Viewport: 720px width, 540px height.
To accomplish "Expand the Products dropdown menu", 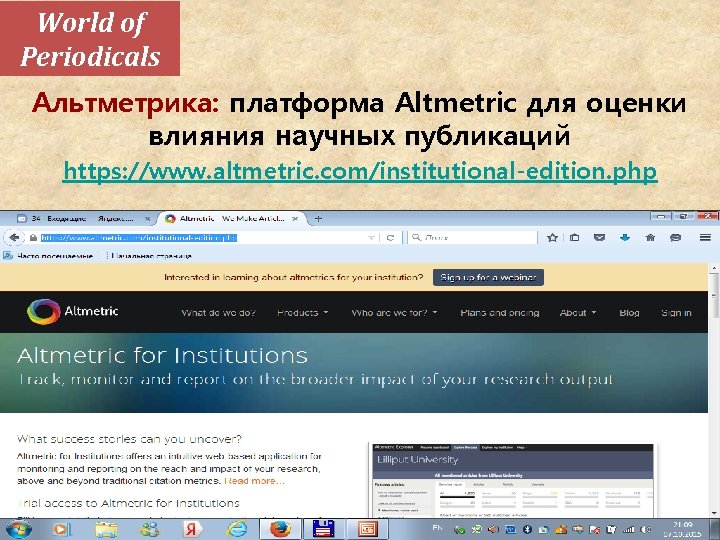I will pos(303,313).
